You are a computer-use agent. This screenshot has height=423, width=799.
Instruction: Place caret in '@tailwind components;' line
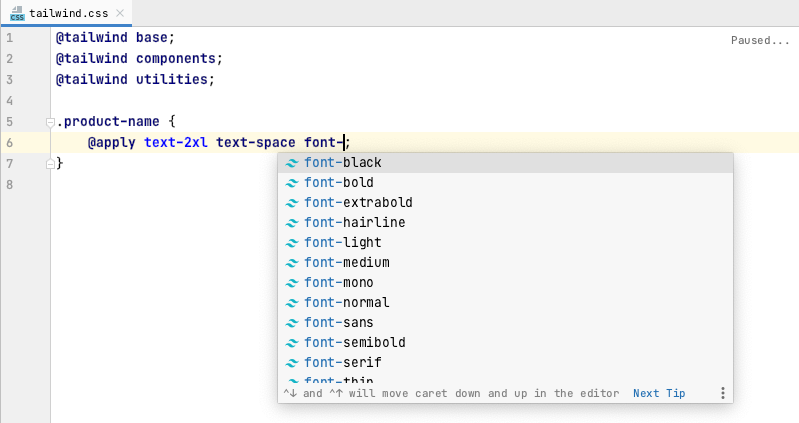(139, 59)
